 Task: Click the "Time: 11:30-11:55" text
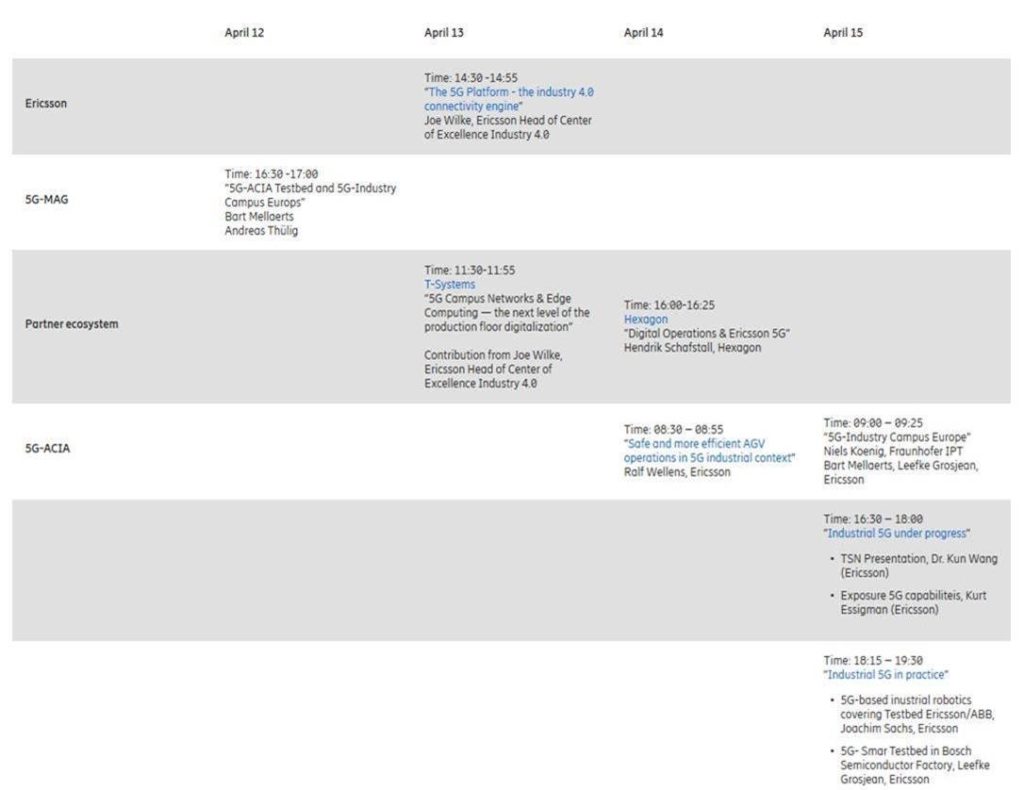[469, 270]
